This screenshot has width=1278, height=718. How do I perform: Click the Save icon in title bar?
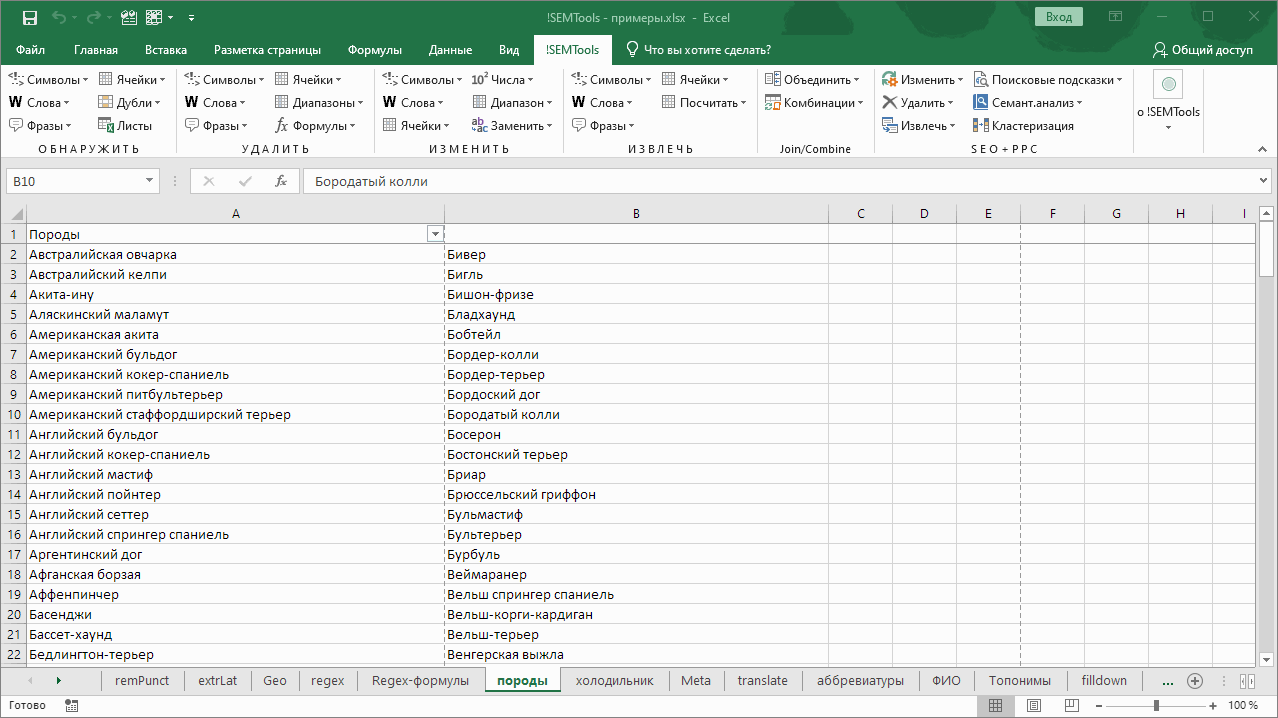tap(29, 17)
